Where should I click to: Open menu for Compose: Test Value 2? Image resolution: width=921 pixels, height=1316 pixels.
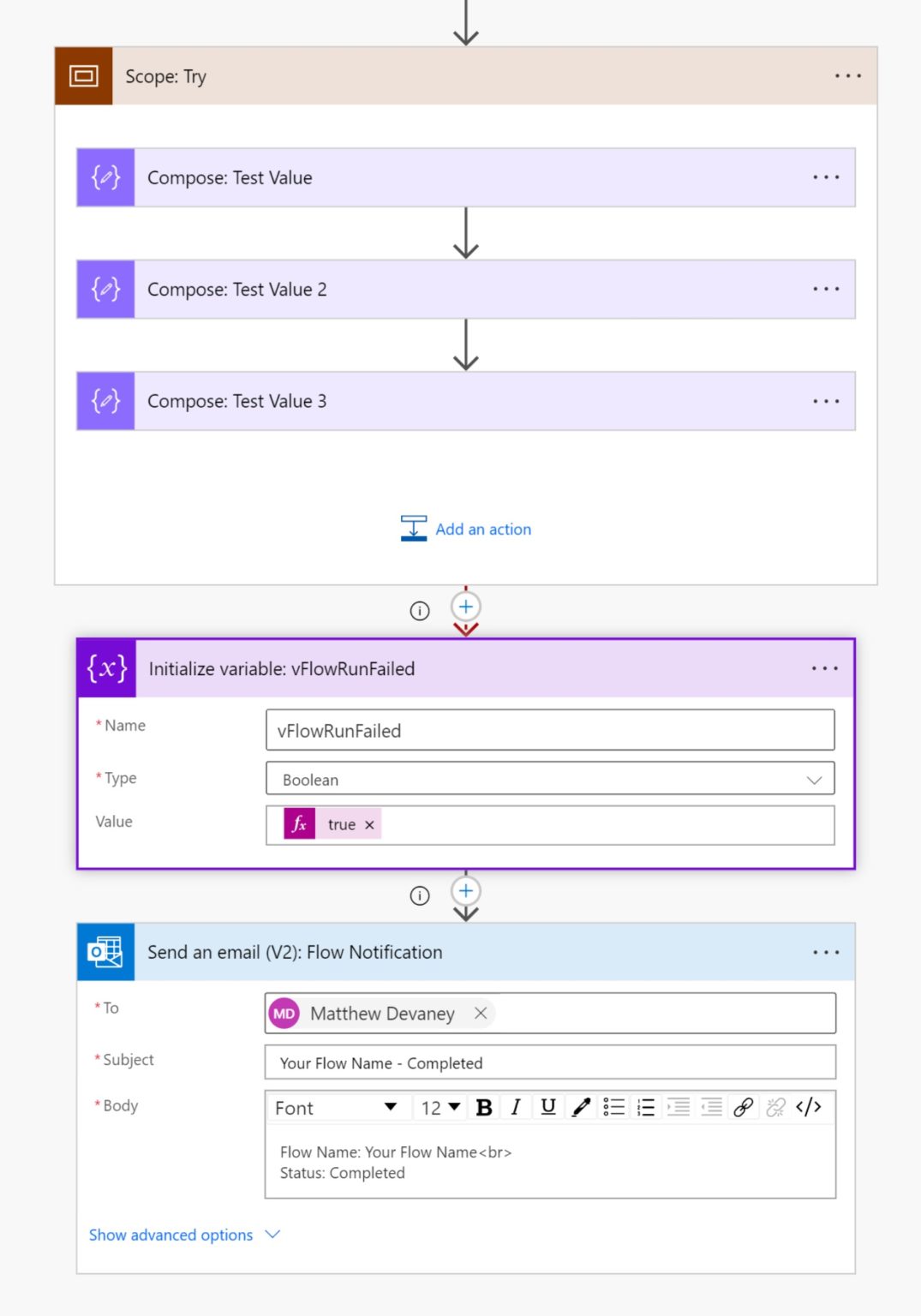(826, 289)
